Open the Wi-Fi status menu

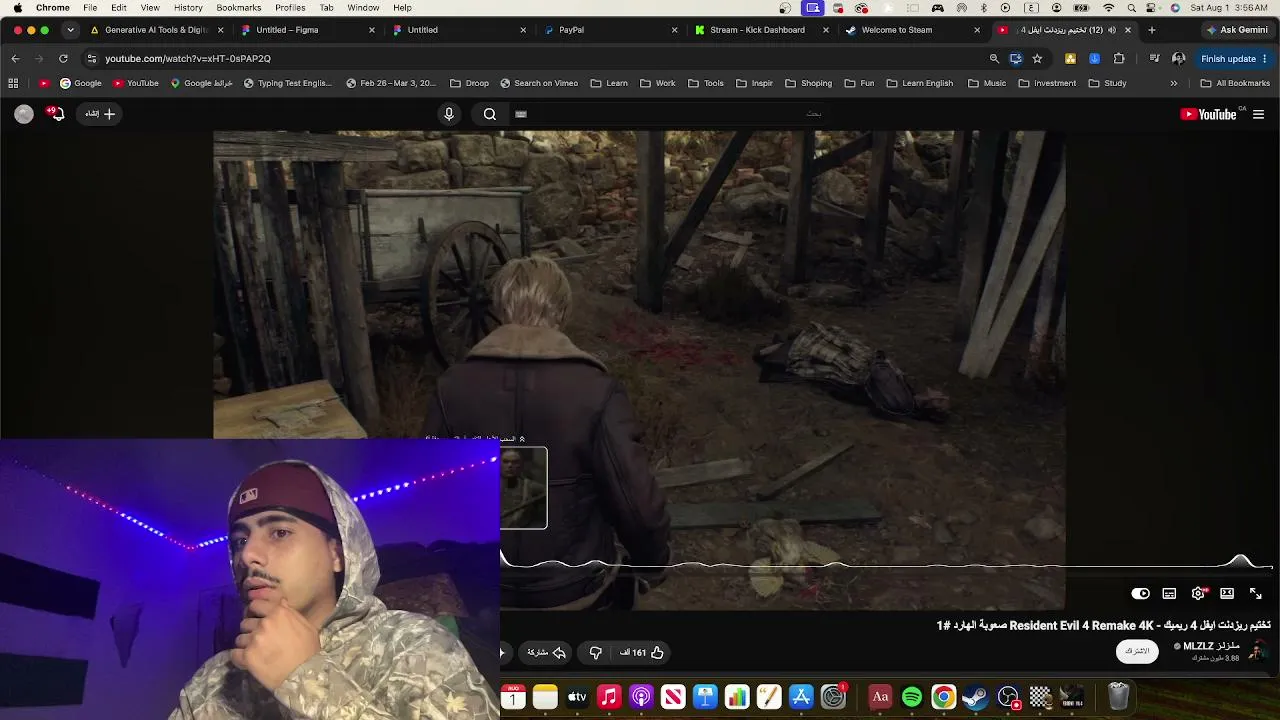coord(1108,8)
